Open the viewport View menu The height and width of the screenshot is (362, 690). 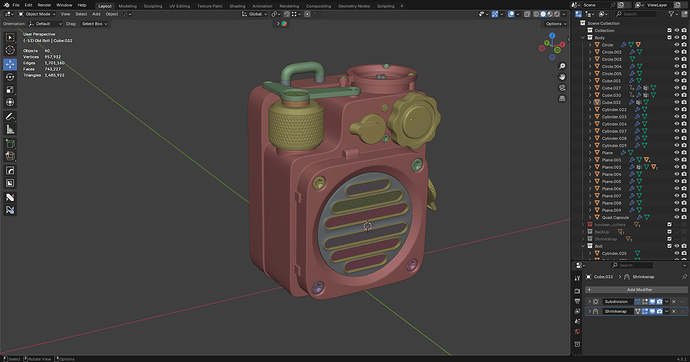[x=65, y=14]
